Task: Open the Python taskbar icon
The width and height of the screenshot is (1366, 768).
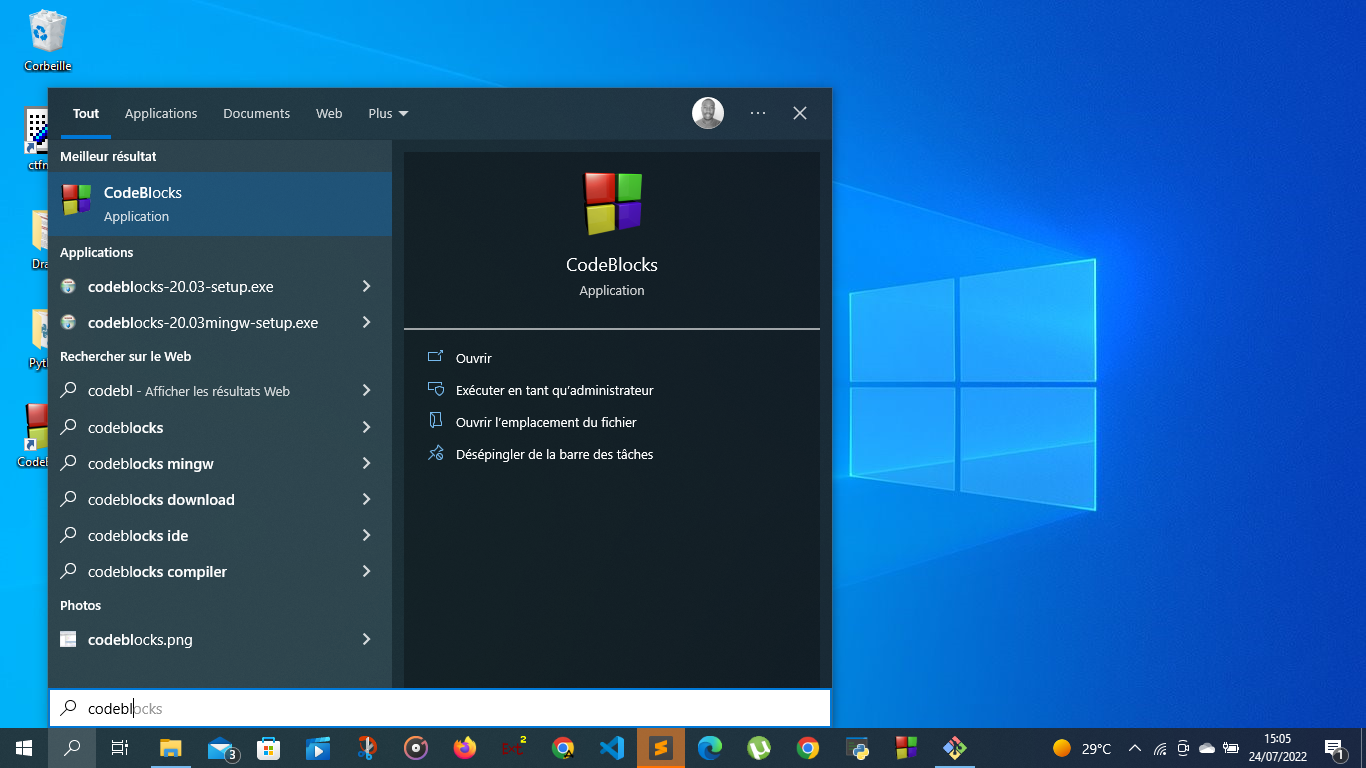Action: [x=857, y=748]
